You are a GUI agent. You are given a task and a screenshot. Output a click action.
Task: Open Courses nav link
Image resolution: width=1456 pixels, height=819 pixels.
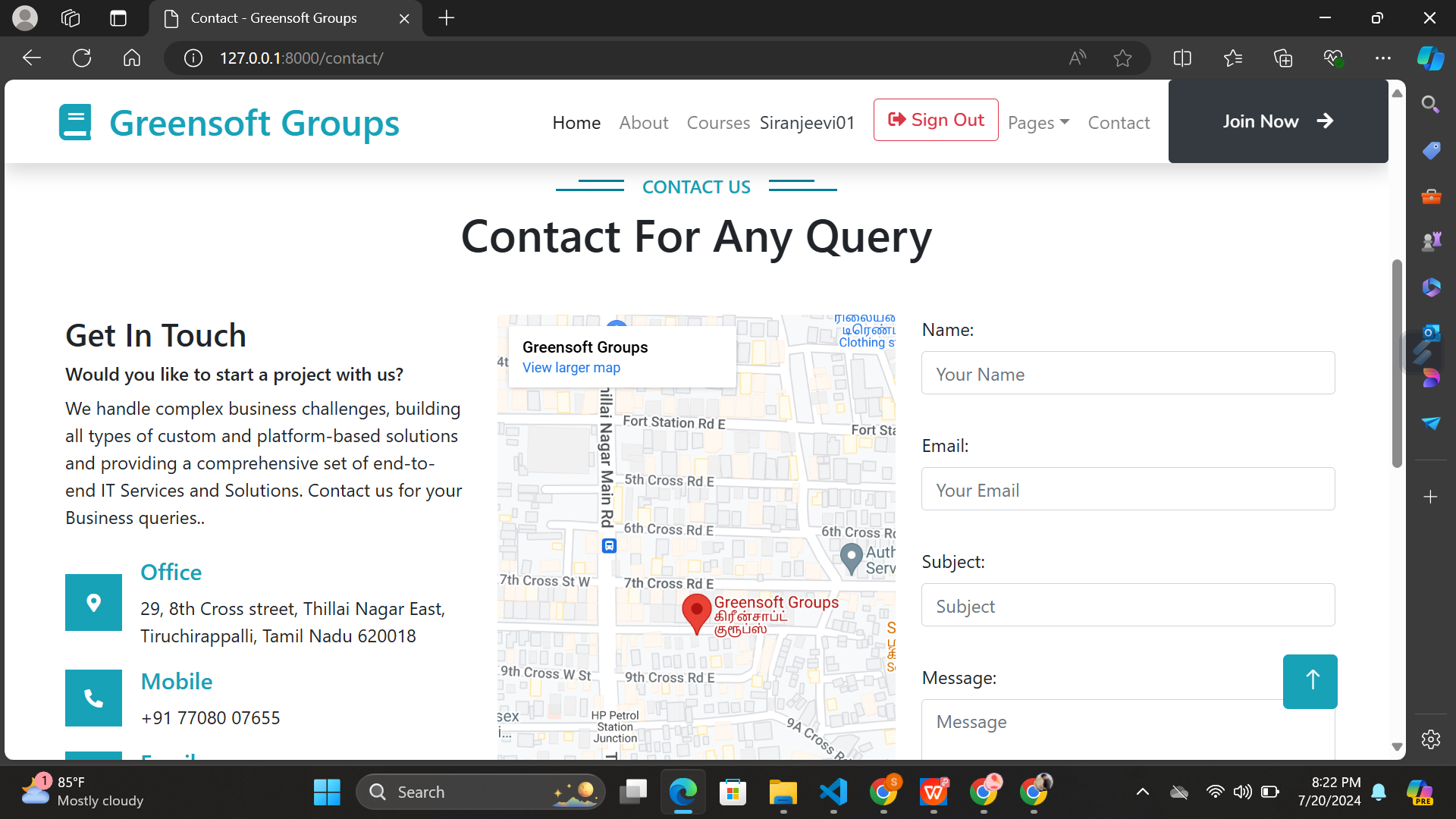pyautogui.click(x=718, y=123)
